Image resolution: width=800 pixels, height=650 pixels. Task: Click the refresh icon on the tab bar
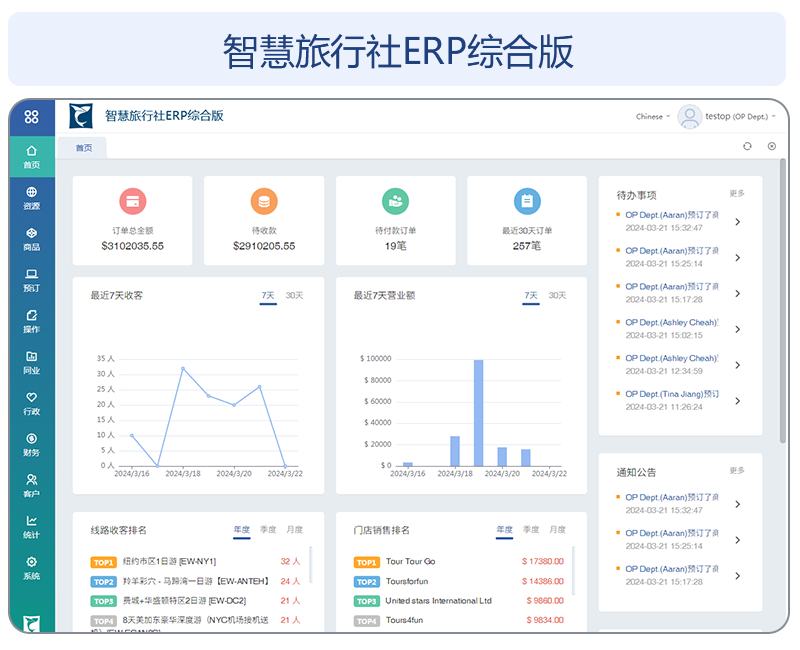(x=747, y=146)
